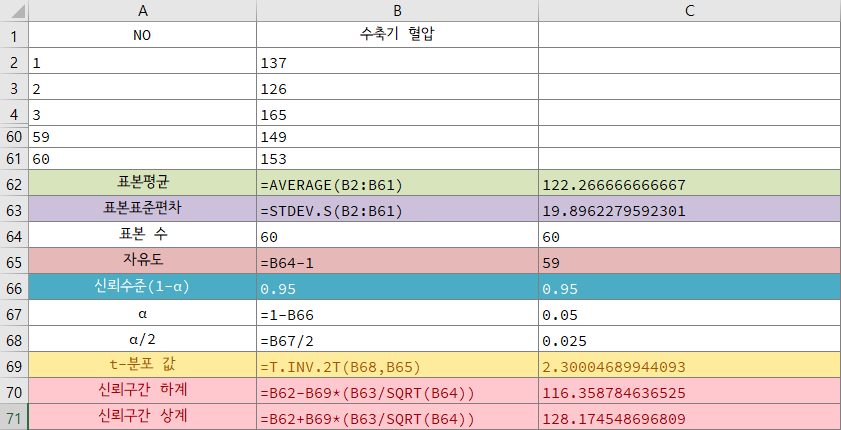Select the 116.358784636525 result cell
This screenshot has width=841, height=430.
pyautogui.click(x=690, y=391)
